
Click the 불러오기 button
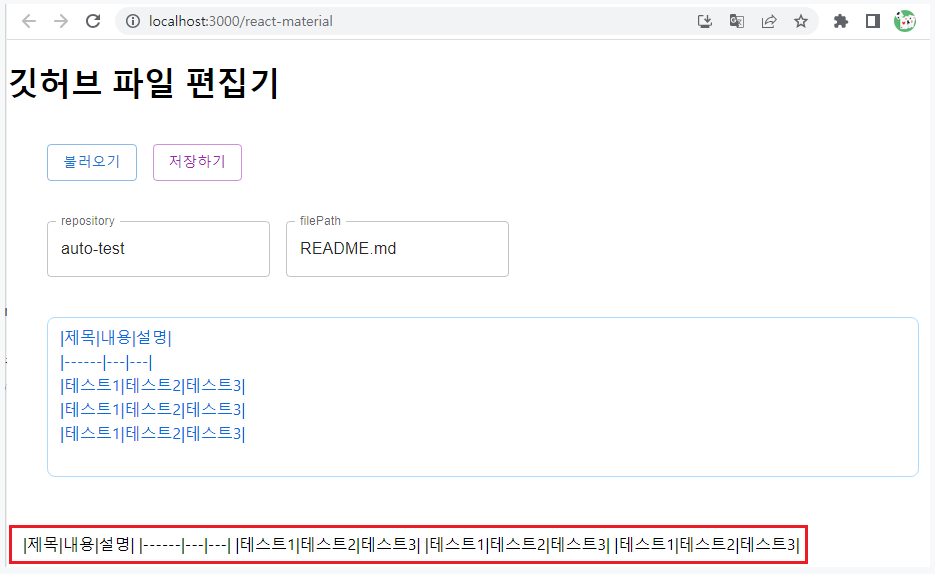click(92, 162)
